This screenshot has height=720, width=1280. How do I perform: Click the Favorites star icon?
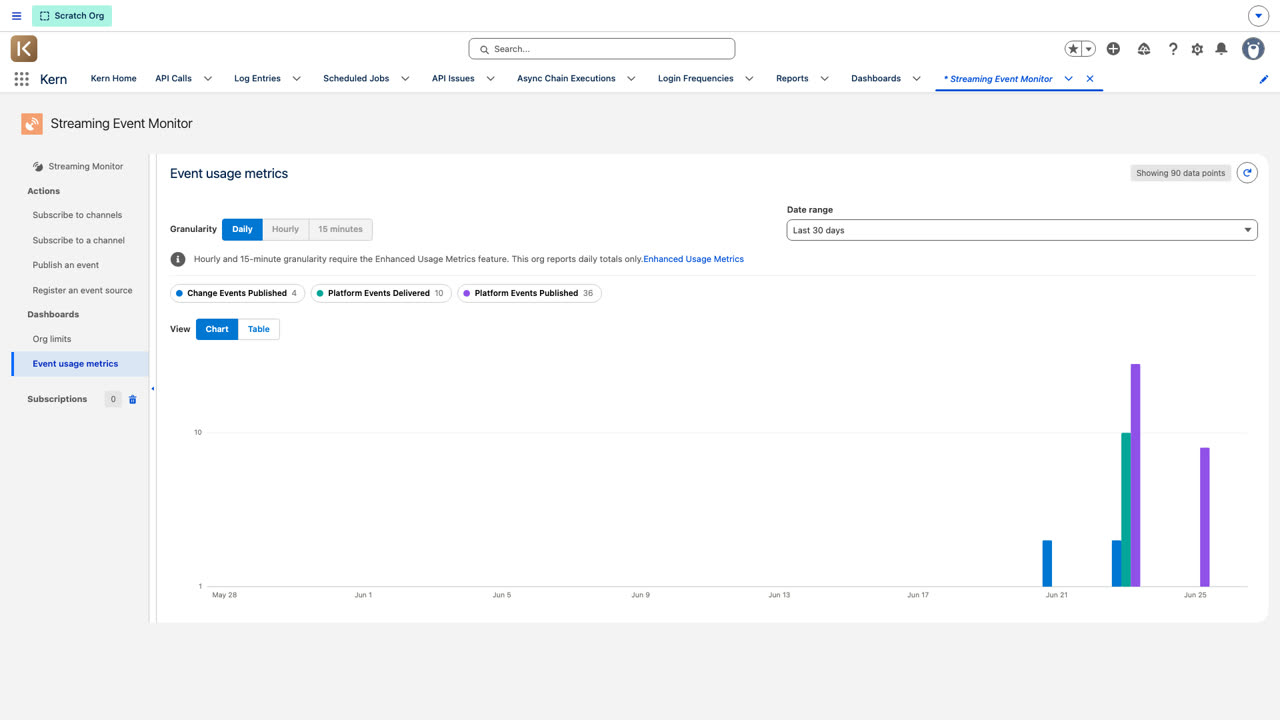[x=1073, y=48]
